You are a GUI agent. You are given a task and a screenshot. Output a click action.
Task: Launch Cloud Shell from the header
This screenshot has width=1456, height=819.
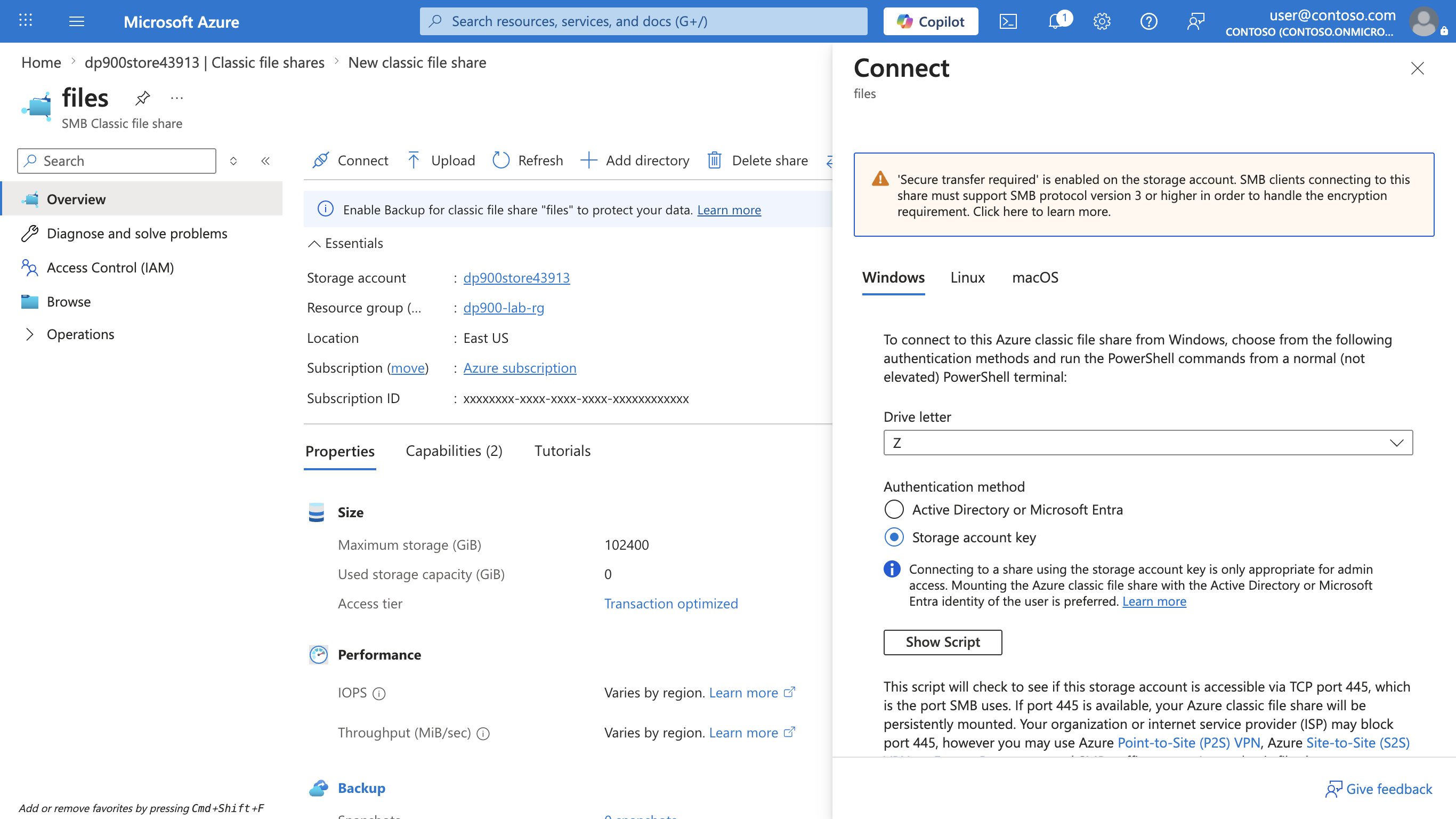point(1008,21)
